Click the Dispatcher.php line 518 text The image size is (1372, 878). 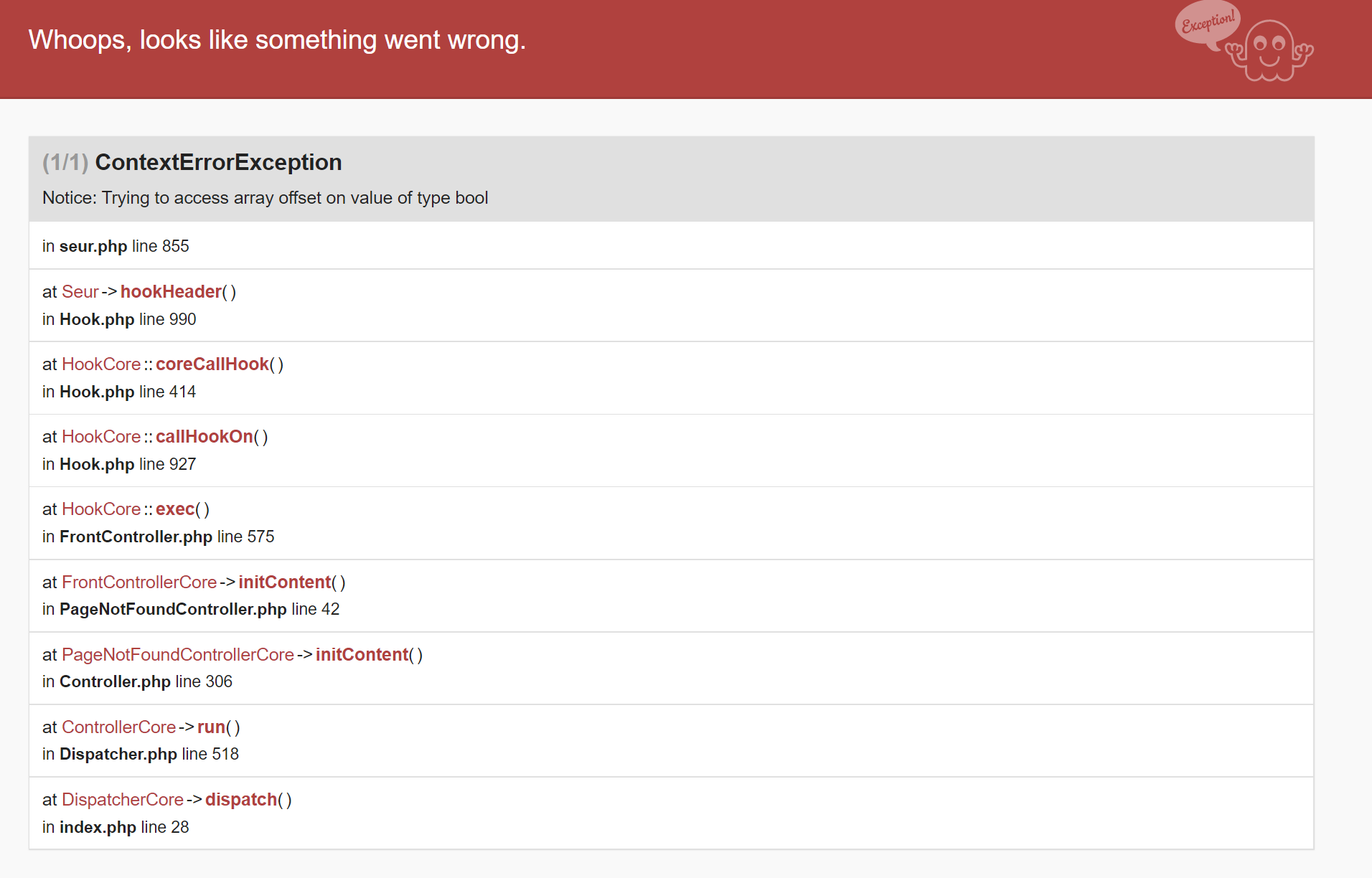141,754
